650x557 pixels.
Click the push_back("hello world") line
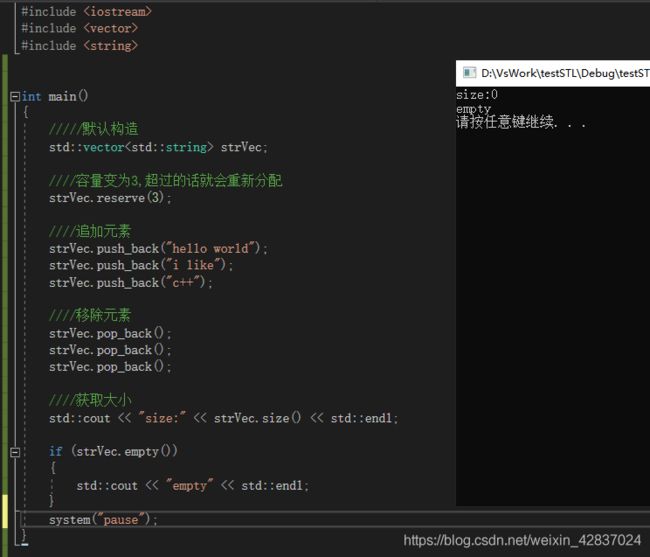coord(158,249)
